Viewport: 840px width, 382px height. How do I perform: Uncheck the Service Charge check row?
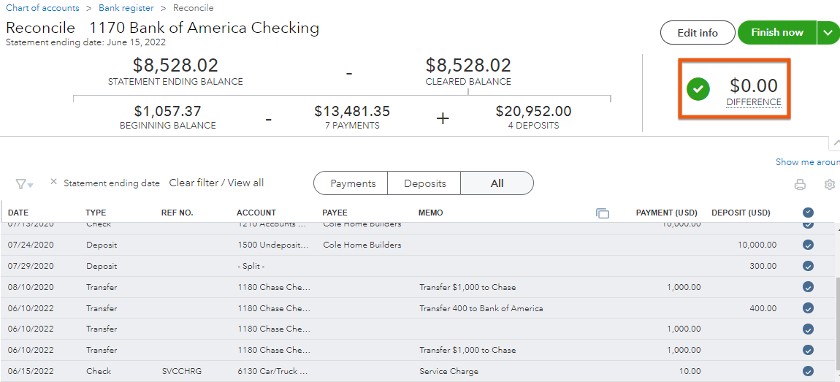click(x=808, y=371)
